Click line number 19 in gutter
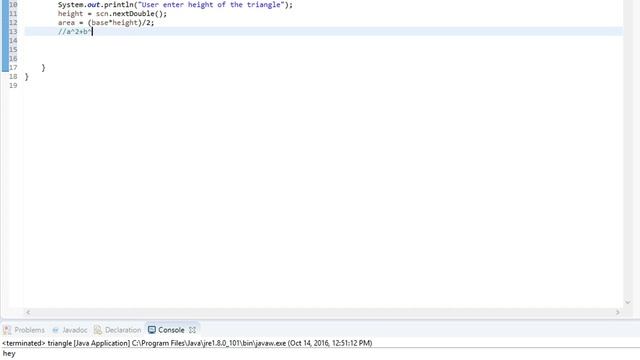 coord(13,85)
